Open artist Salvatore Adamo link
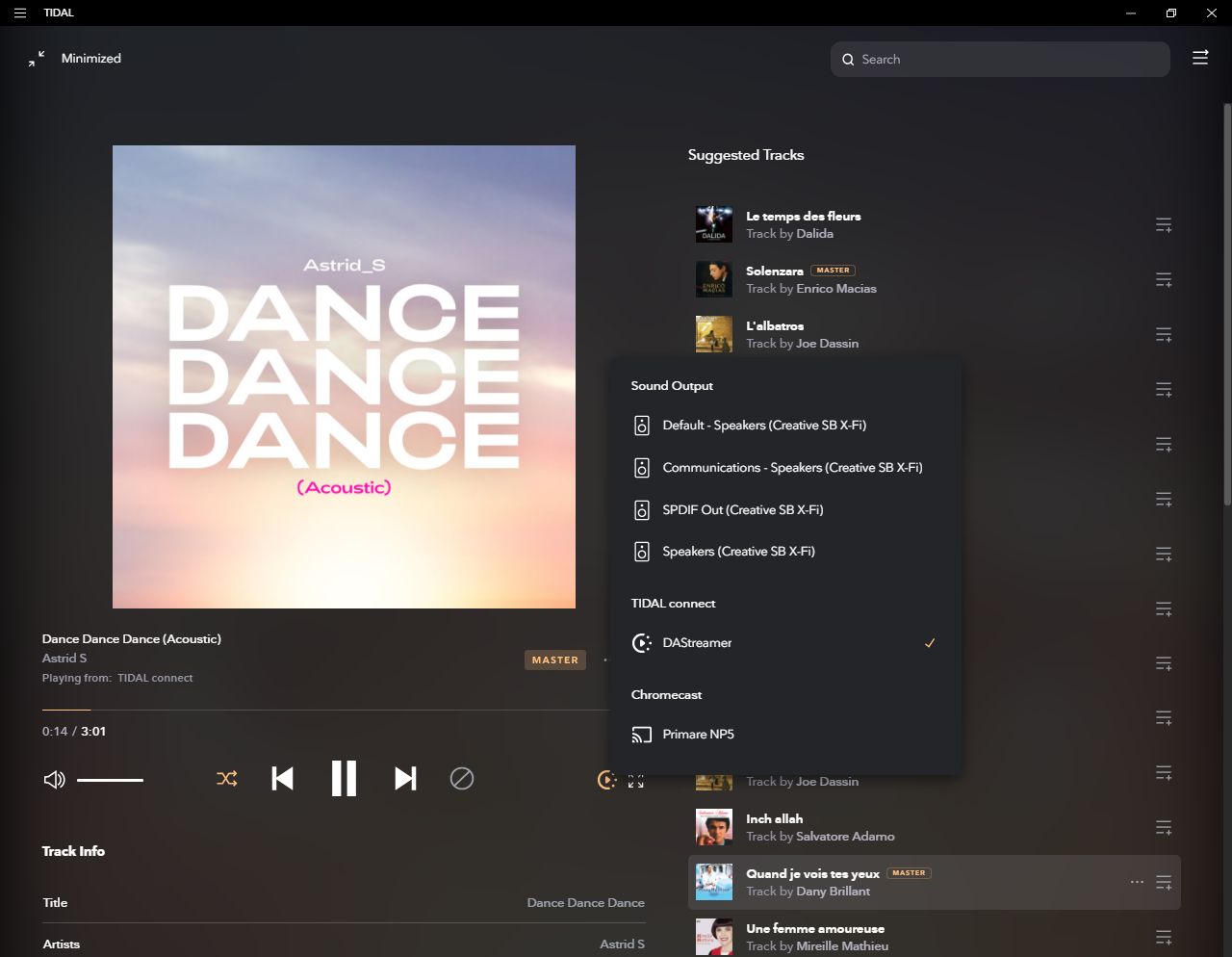Screen dimensions: 1232x957 845,837
